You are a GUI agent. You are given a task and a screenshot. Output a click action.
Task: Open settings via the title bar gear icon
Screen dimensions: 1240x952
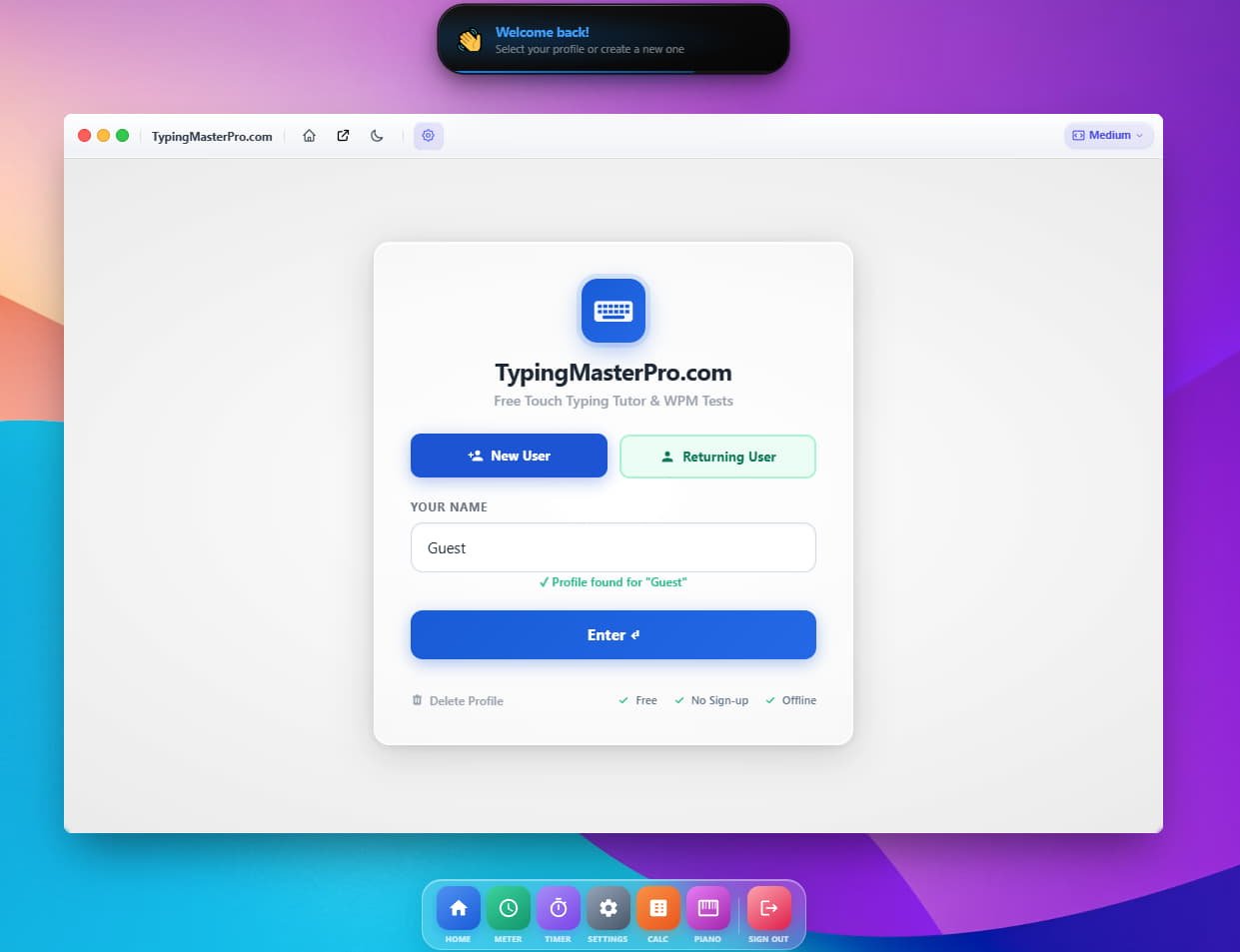coord(429,136)
